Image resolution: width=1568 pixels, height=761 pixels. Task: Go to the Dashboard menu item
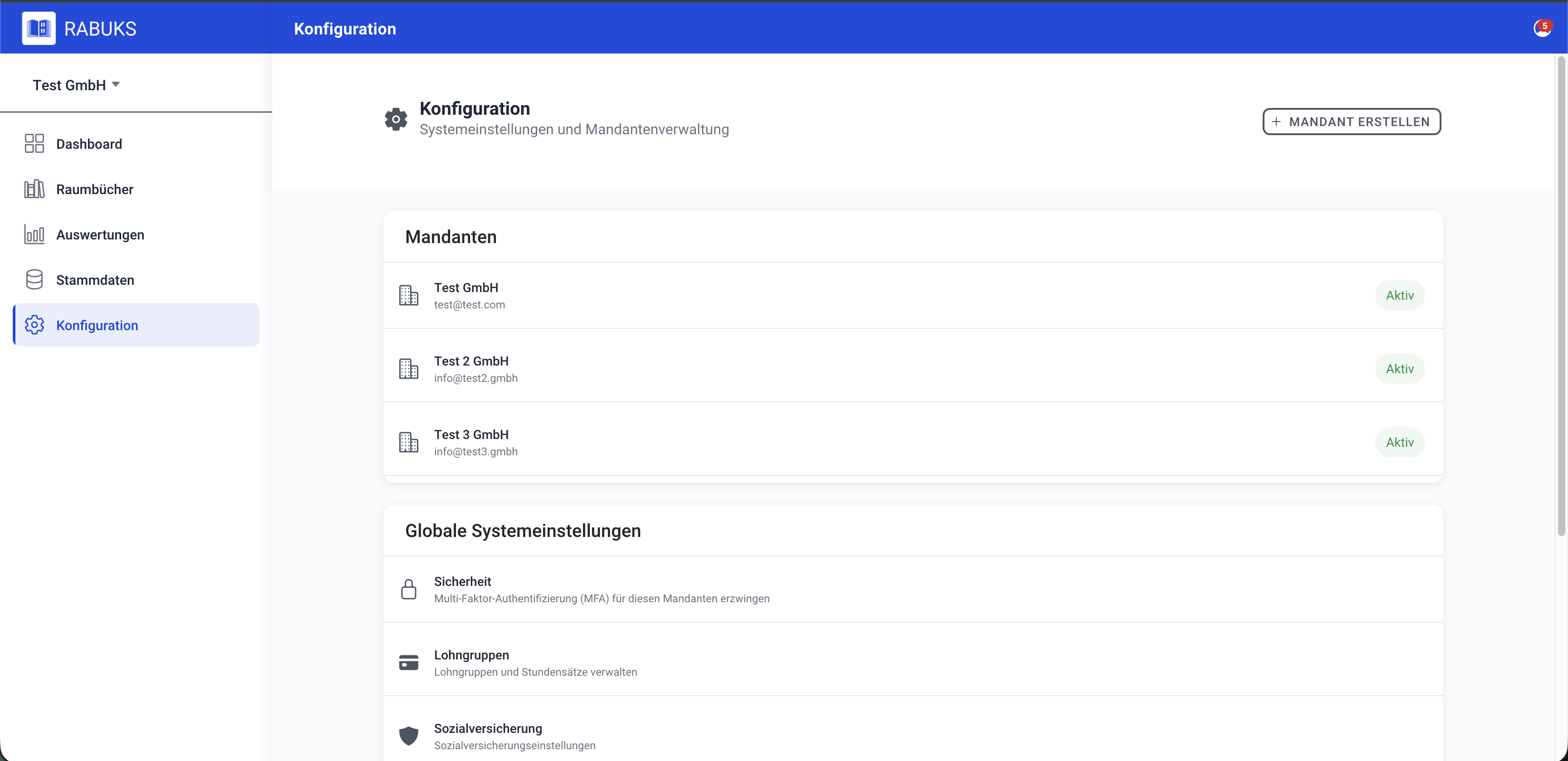point(137,144)
